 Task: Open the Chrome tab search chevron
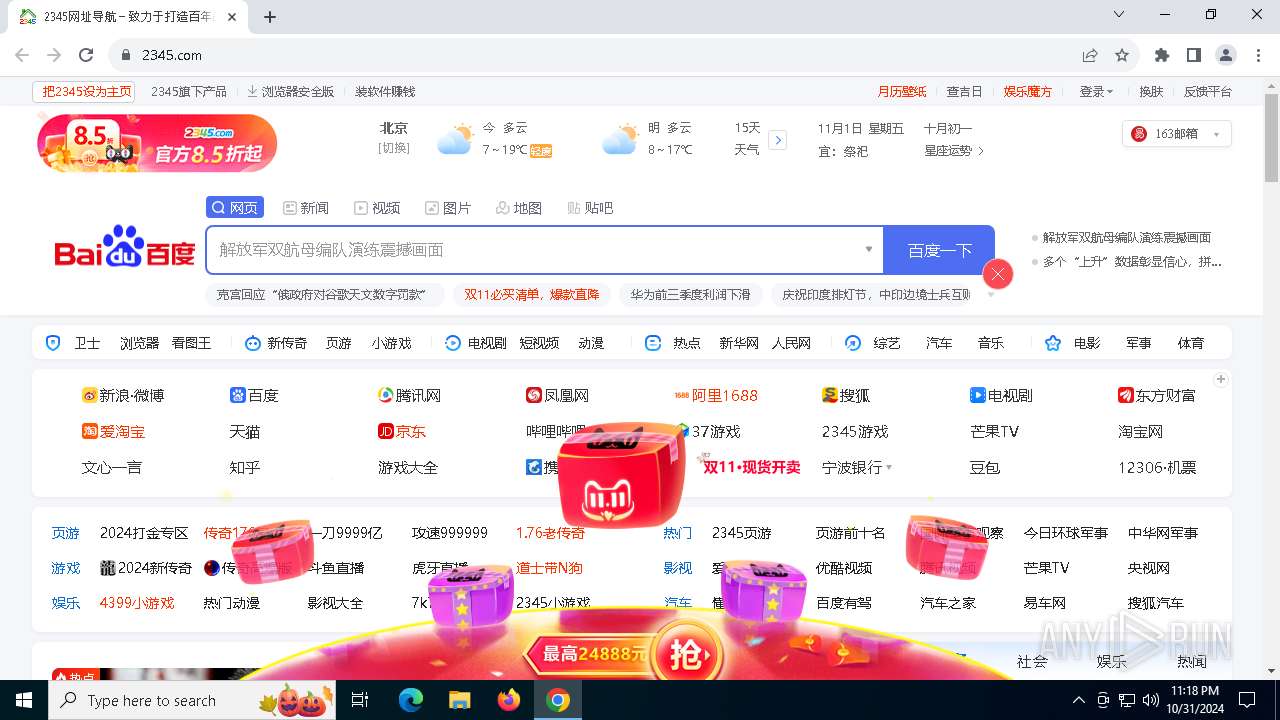pos(1119,14)
